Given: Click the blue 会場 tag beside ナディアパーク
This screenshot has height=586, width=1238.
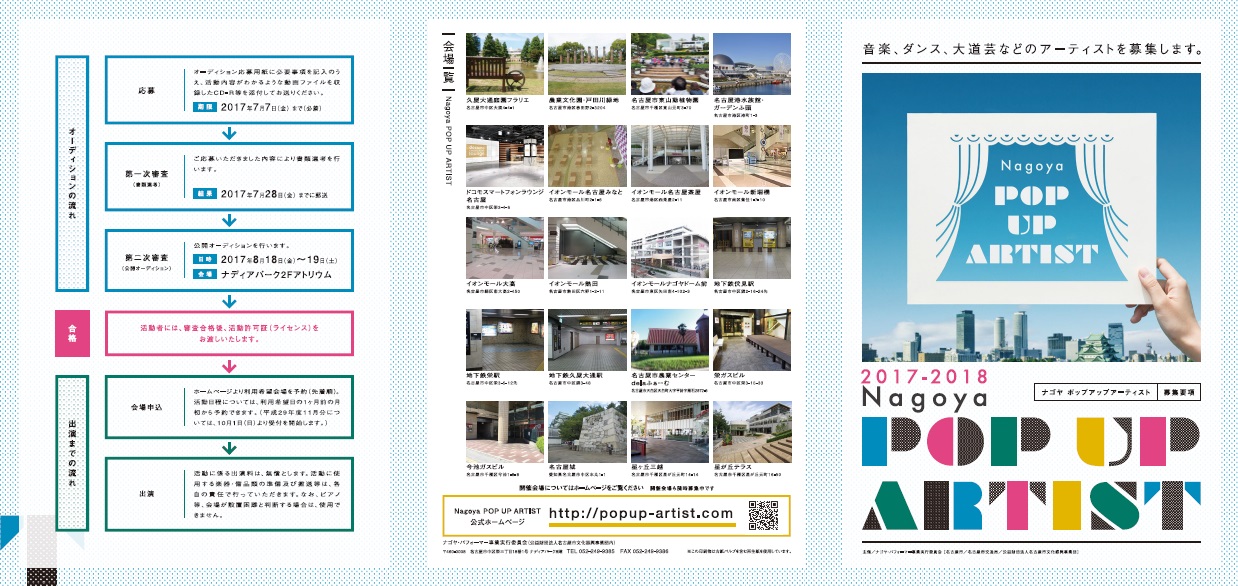Looking at the screenshot, I should pyautogui.click(x=203, y=274).
